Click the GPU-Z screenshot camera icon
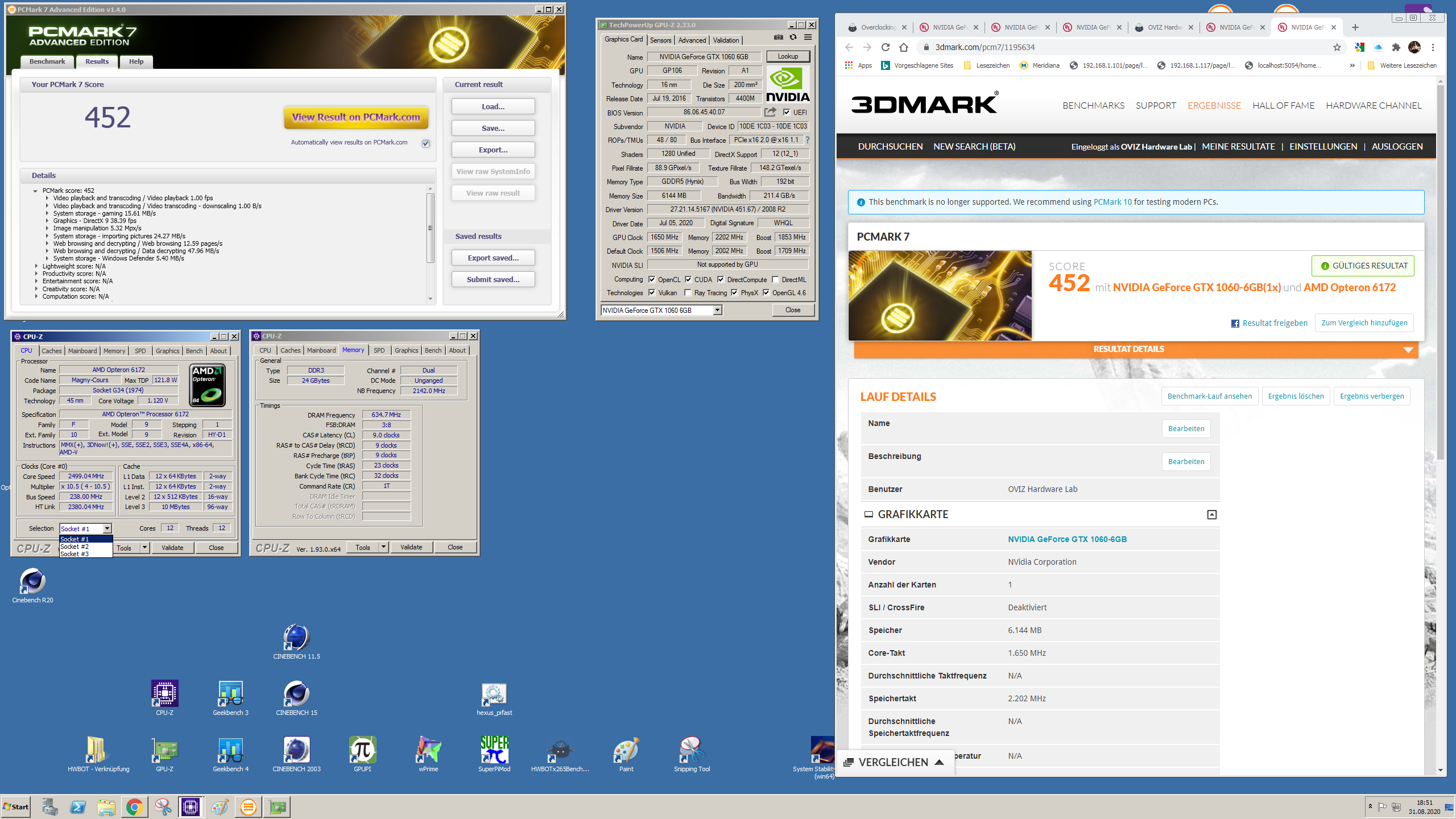 coord(778,37)
